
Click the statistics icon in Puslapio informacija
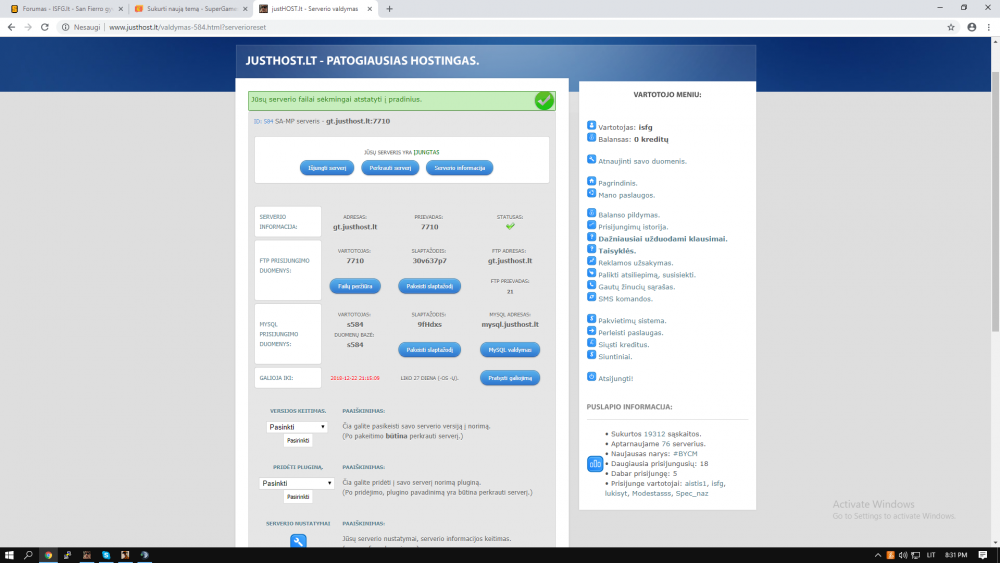(x=594, y=464)
